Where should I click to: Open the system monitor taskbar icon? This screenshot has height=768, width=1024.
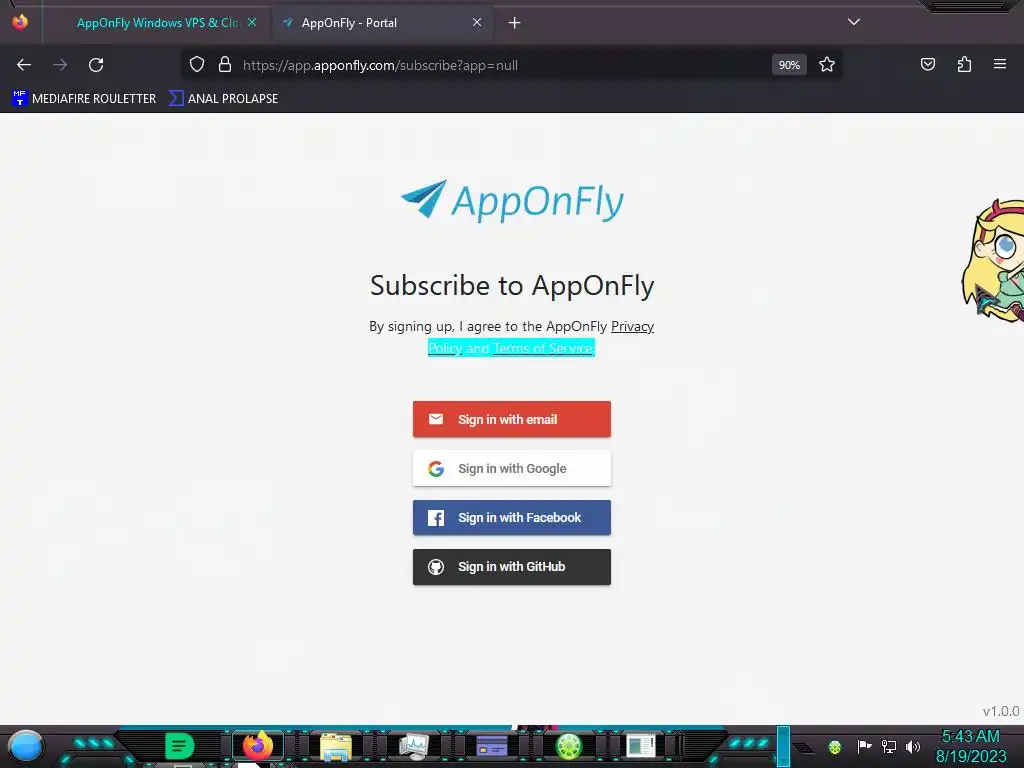coord(414,746)
